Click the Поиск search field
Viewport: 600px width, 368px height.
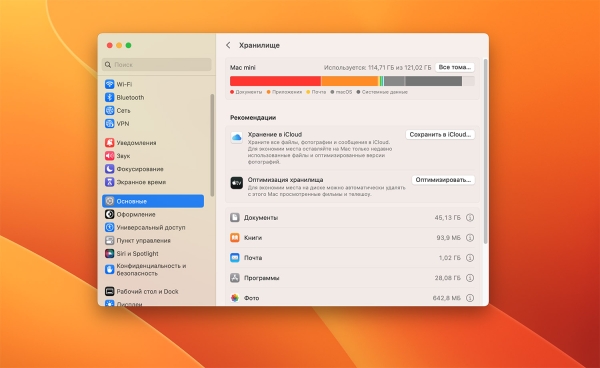[x=157, y=65]
